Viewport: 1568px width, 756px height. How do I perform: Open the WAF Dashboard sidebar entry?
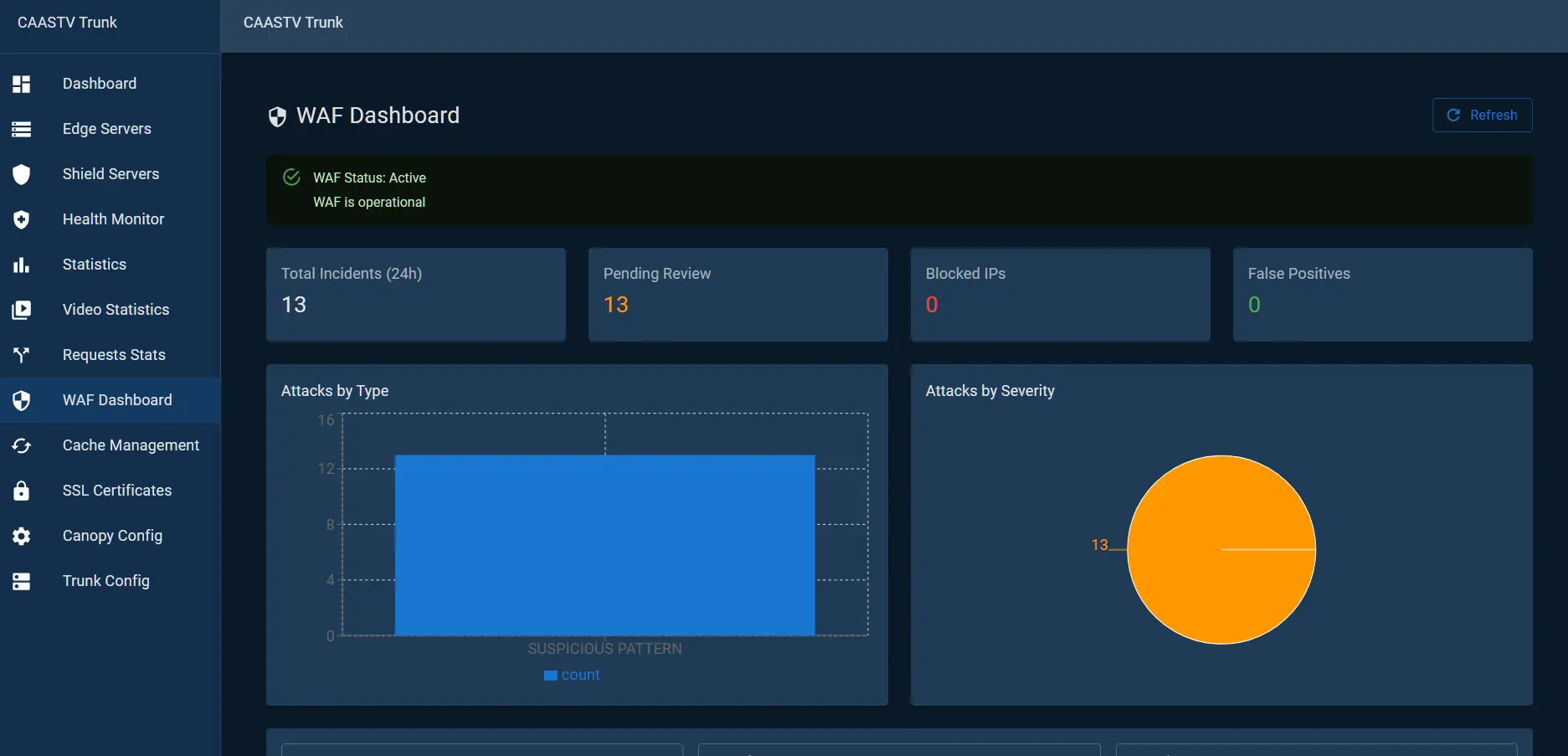point(116,400)
